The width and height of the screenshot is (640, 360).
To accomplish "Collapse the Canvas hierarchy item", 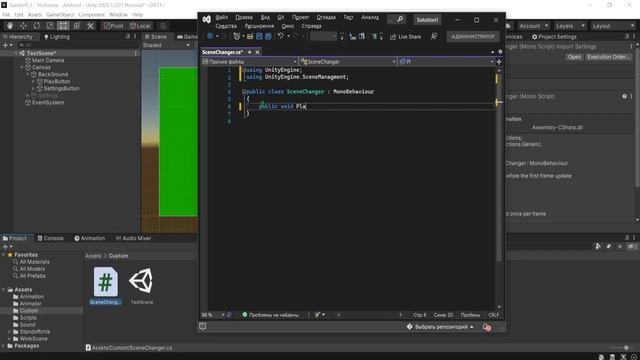I will pos(22,67).
